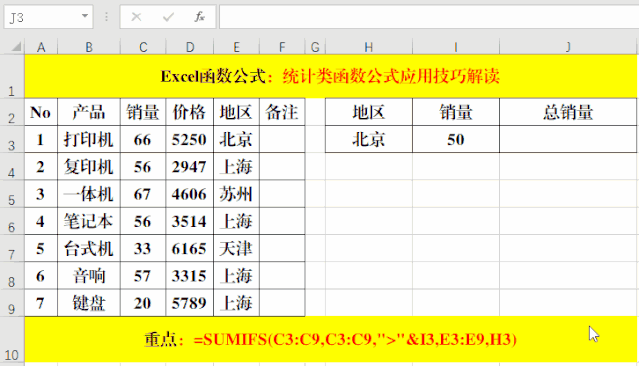Image resolution: width=639 pixels, height=366 pixels.
Task: Click the sales value 33 cell
Action: (x=143, y=249)
